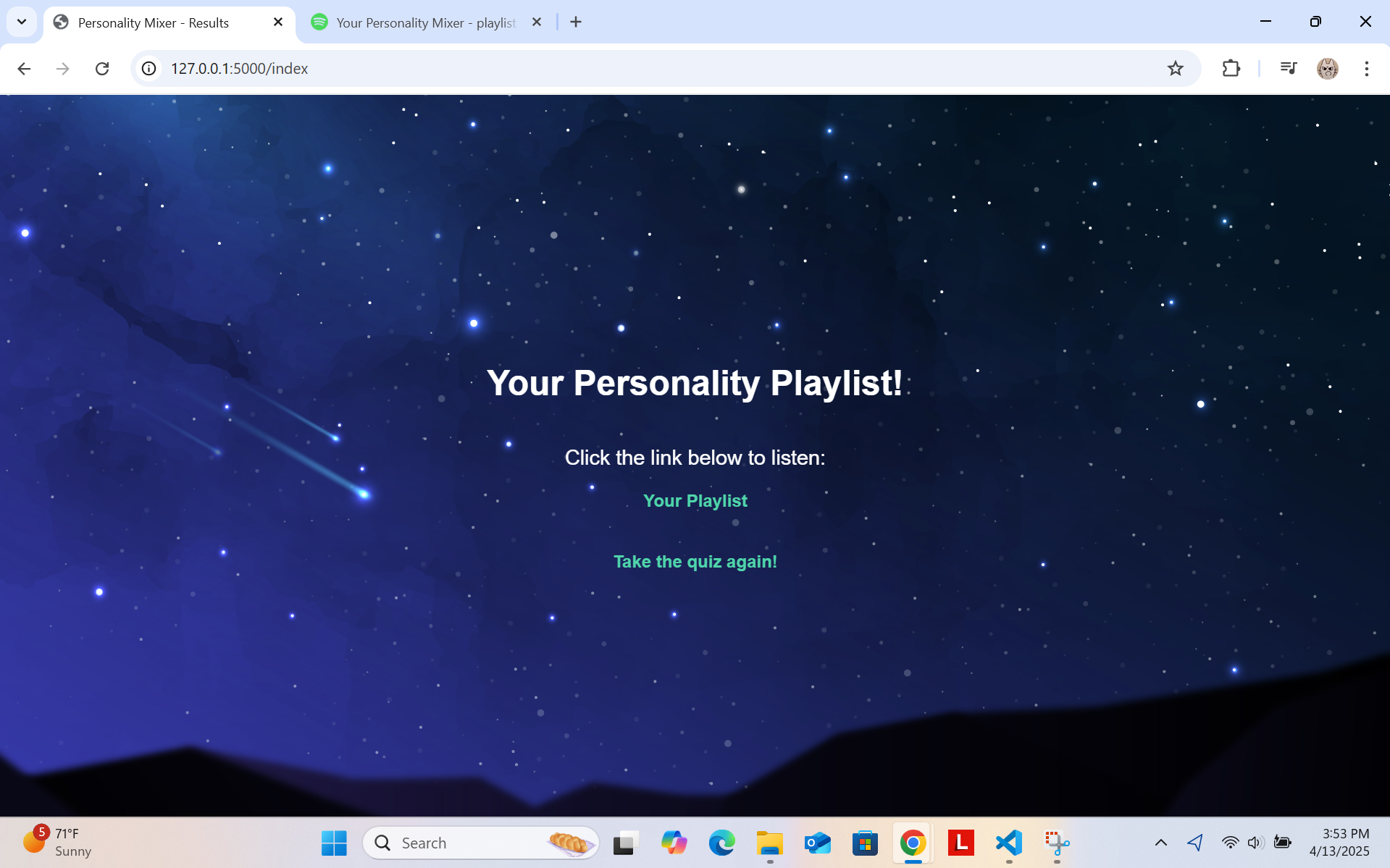Open the site information icon in the address bar
The image size is (1390, 868).
click(x=149, y=68)
